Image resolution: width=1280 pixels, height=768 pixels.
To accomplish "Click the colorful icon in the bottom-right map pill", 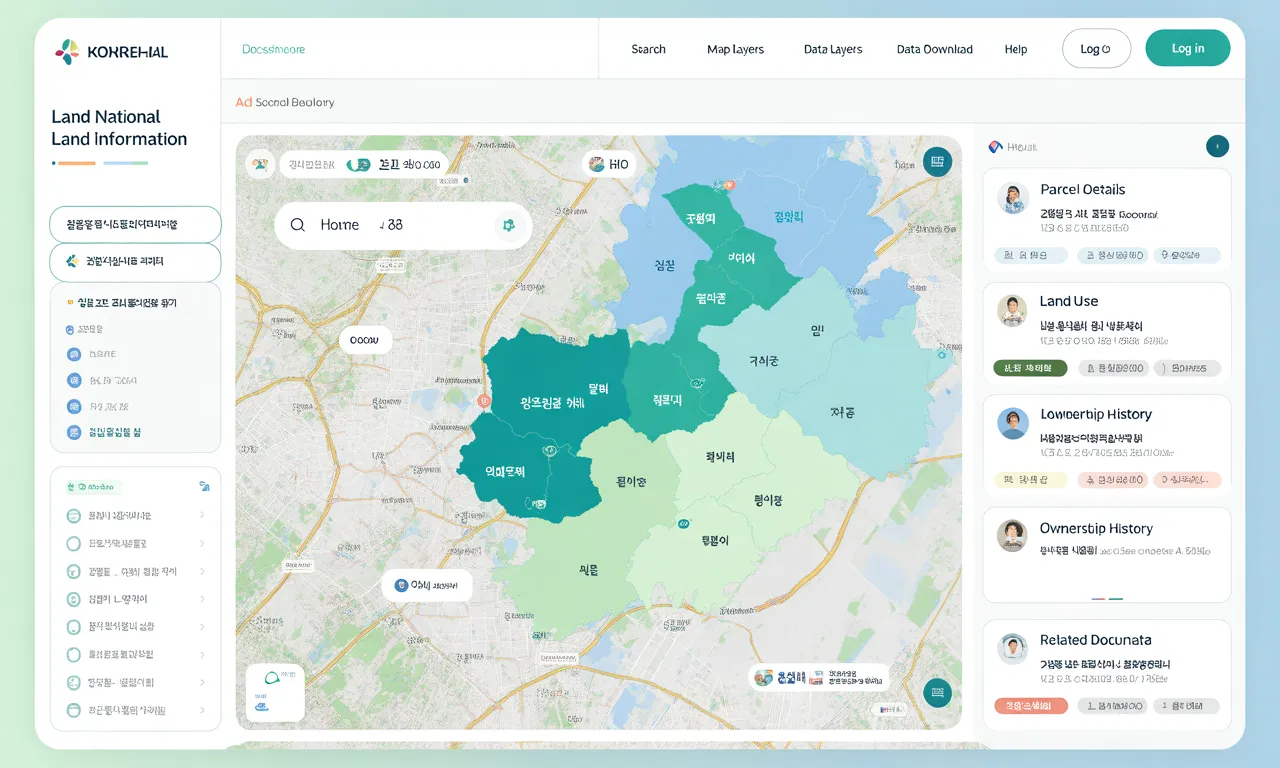I will tap(764, 678).
